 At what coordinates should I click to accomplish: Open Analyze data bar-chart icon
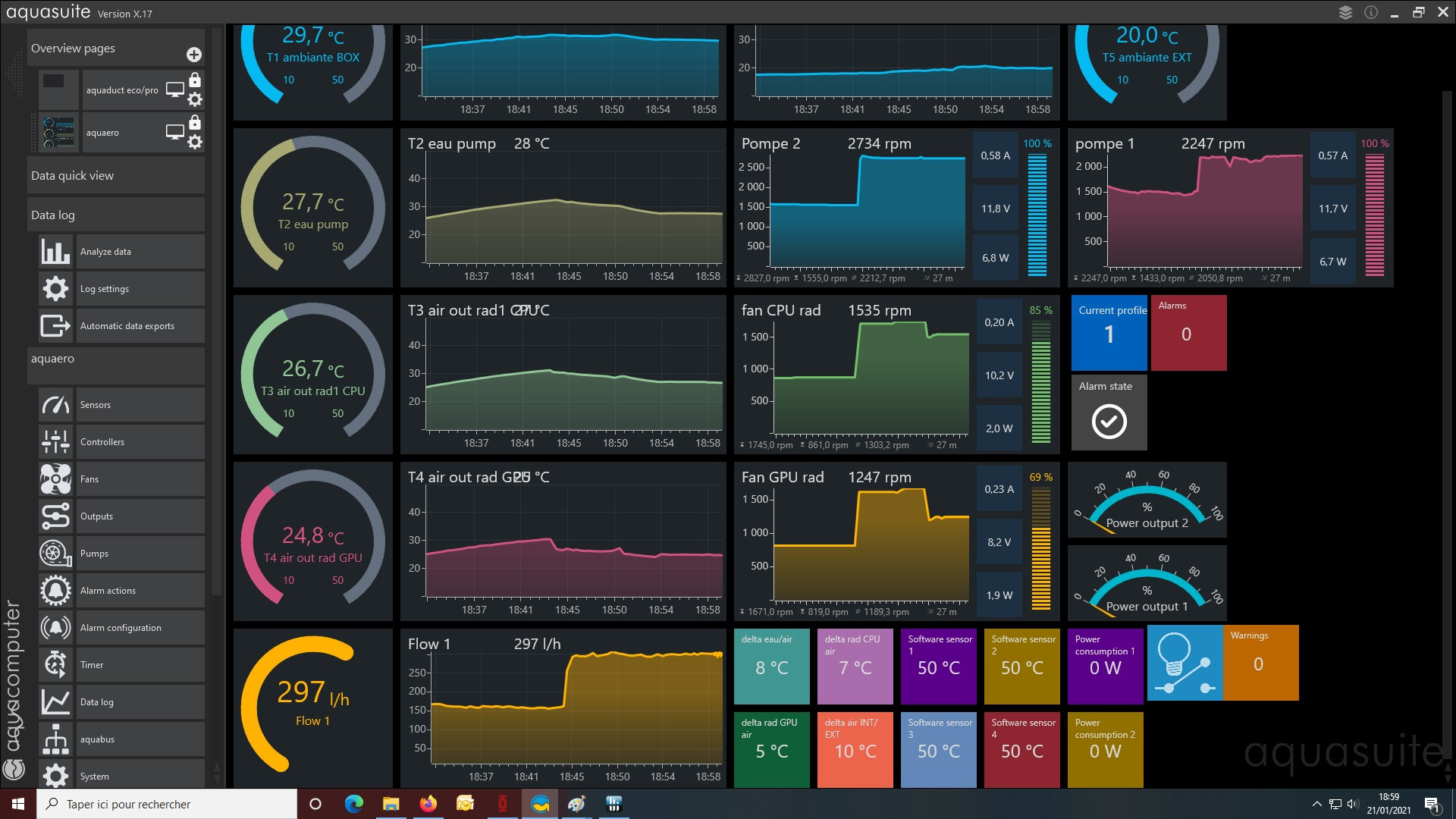[x=55, y=252]
